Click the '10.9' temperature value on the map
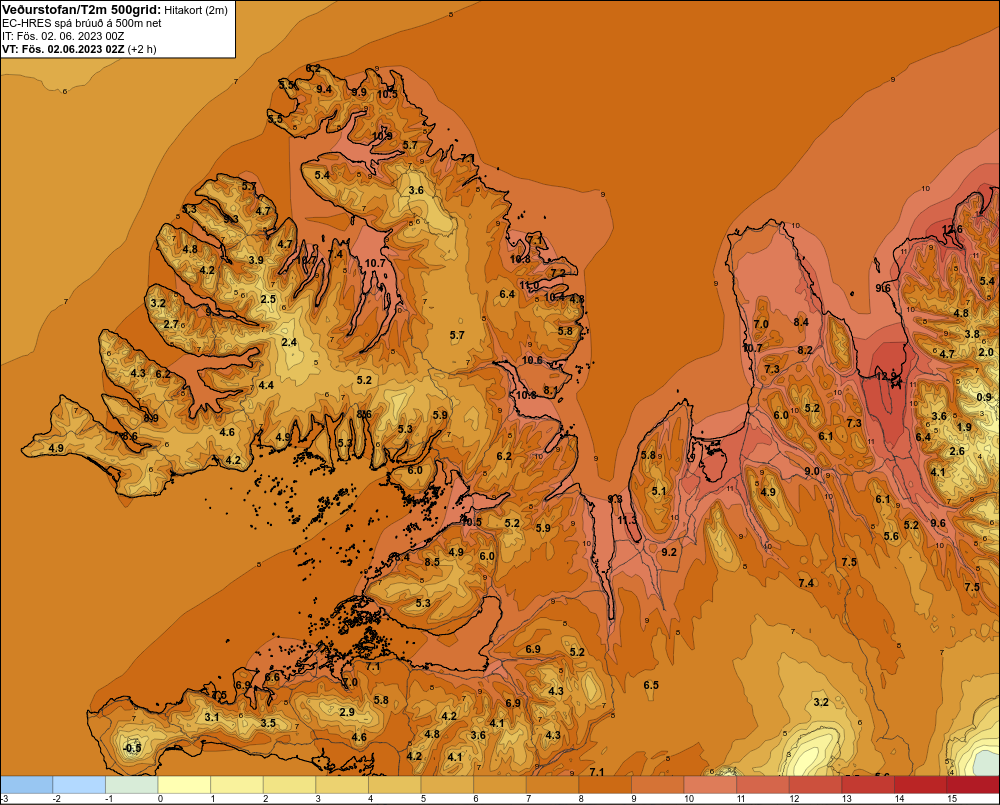This screenshot has height=805, width=1000. point(382,135)
